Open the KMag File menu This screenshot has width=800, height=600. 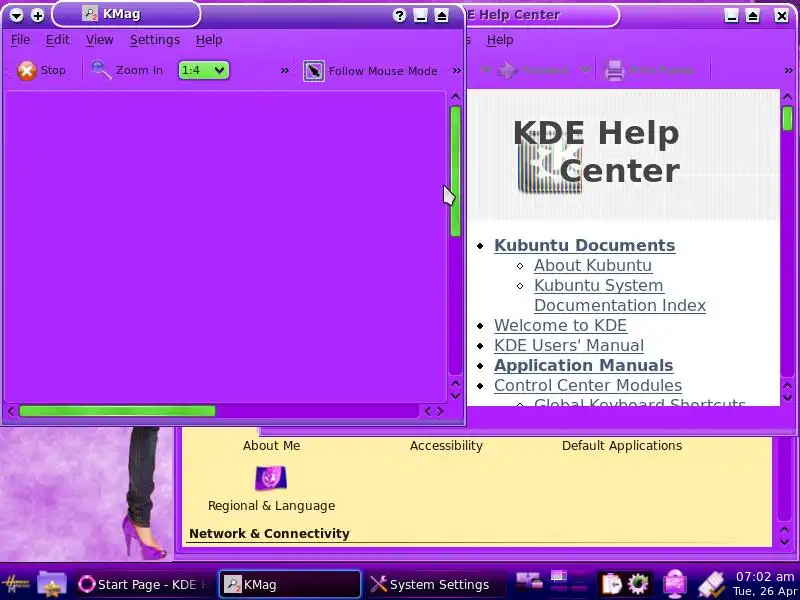(x=20, y=40)
